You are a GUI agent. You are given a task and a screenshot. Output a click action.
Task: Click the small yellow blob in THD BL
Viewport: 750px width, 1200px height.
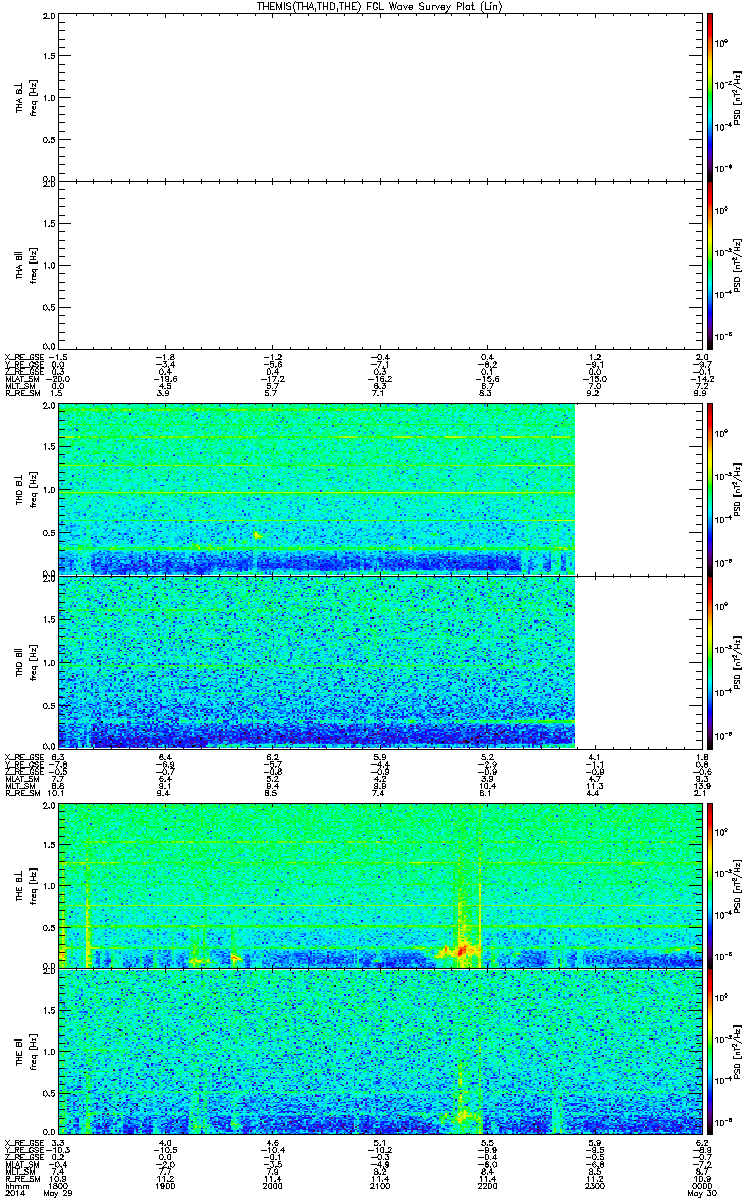click(258, 536)
